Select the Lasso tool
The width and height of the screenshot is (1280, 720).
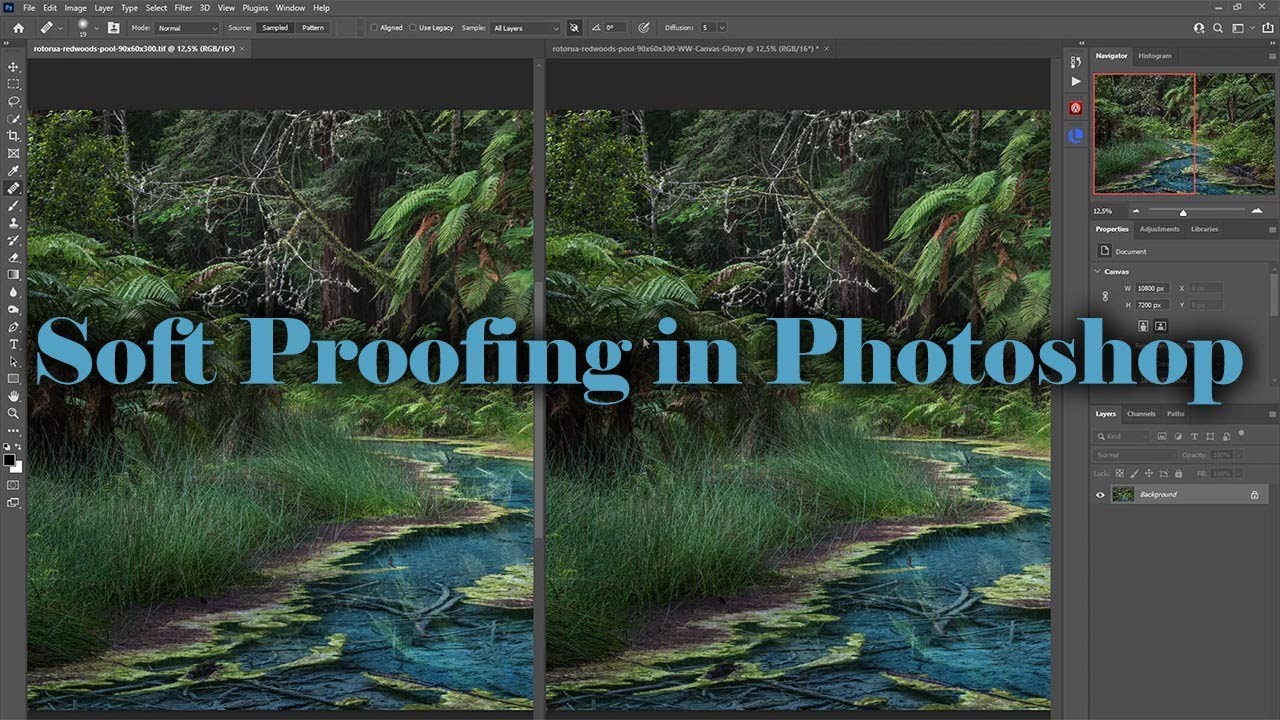pos(13,101)
